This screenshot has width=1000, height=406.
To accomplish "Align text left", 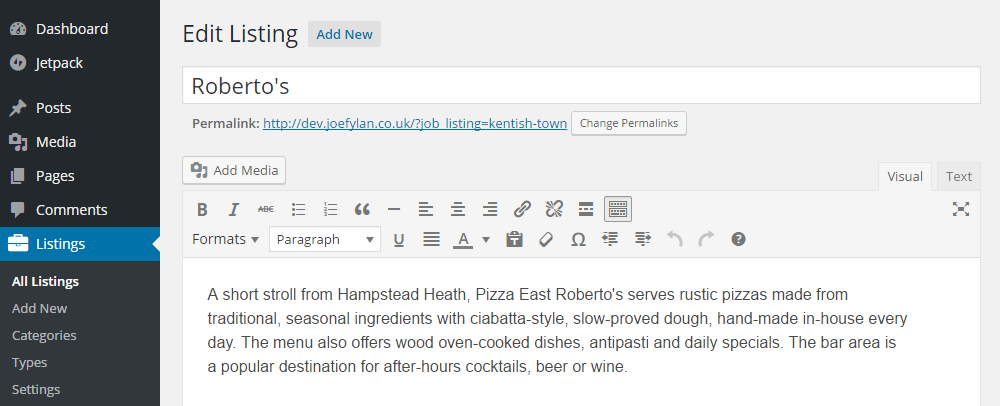I will pos(426,209).
